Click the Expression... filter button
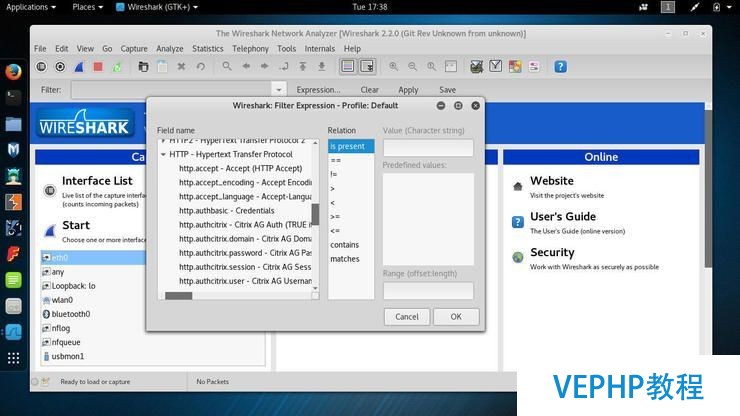Image resolution: width=740 pixels, height=416 pixels. pyautogui.click(x=318, y=90)
